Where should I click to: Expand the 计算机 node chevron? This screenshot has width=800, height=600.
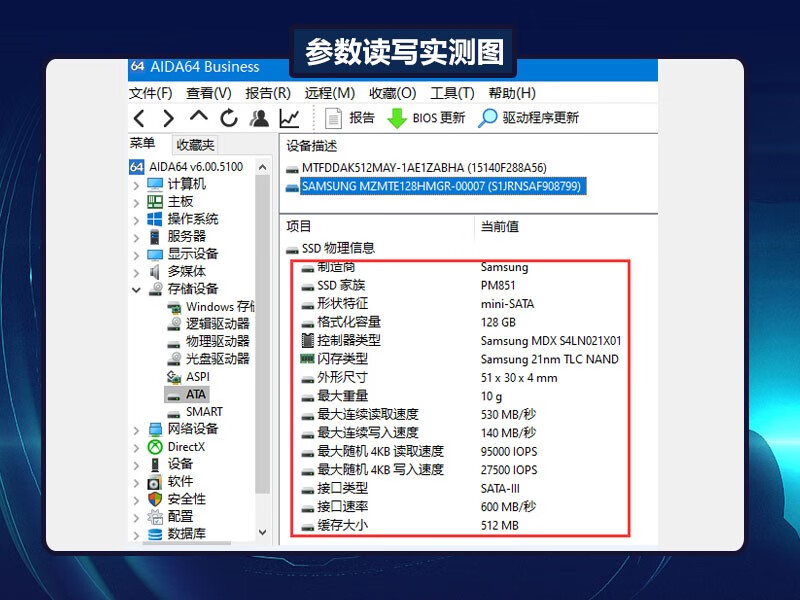coord(136,185)
